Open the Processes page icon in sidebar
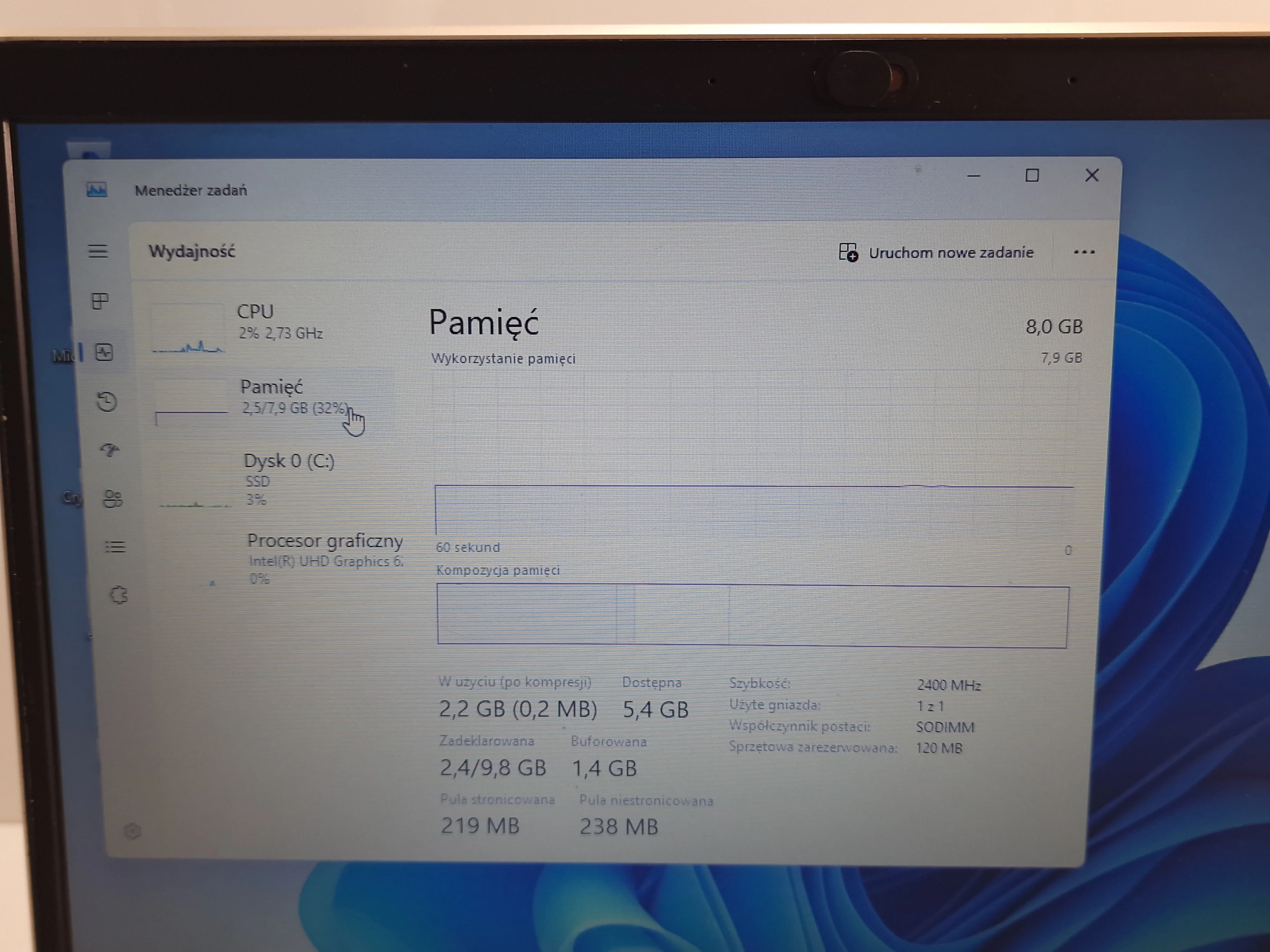This screenshot has width=1270, height=952. (x=100, y=301)
